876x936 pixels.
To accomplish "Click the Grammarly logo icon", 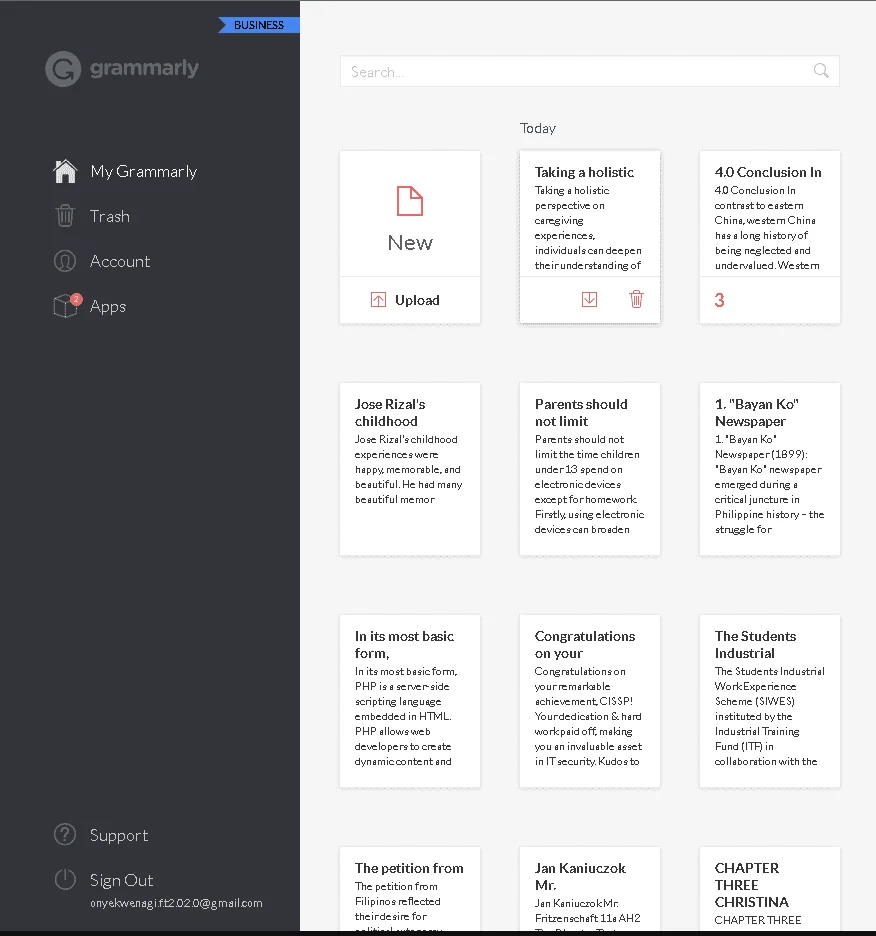I will (63, 69).
